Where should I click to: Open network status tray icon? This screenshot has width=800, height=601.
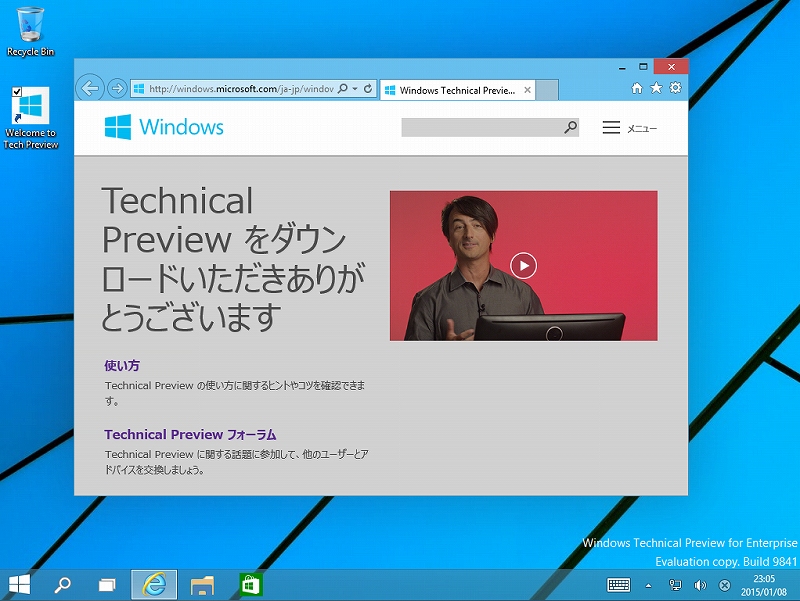(x=675, y=585)
